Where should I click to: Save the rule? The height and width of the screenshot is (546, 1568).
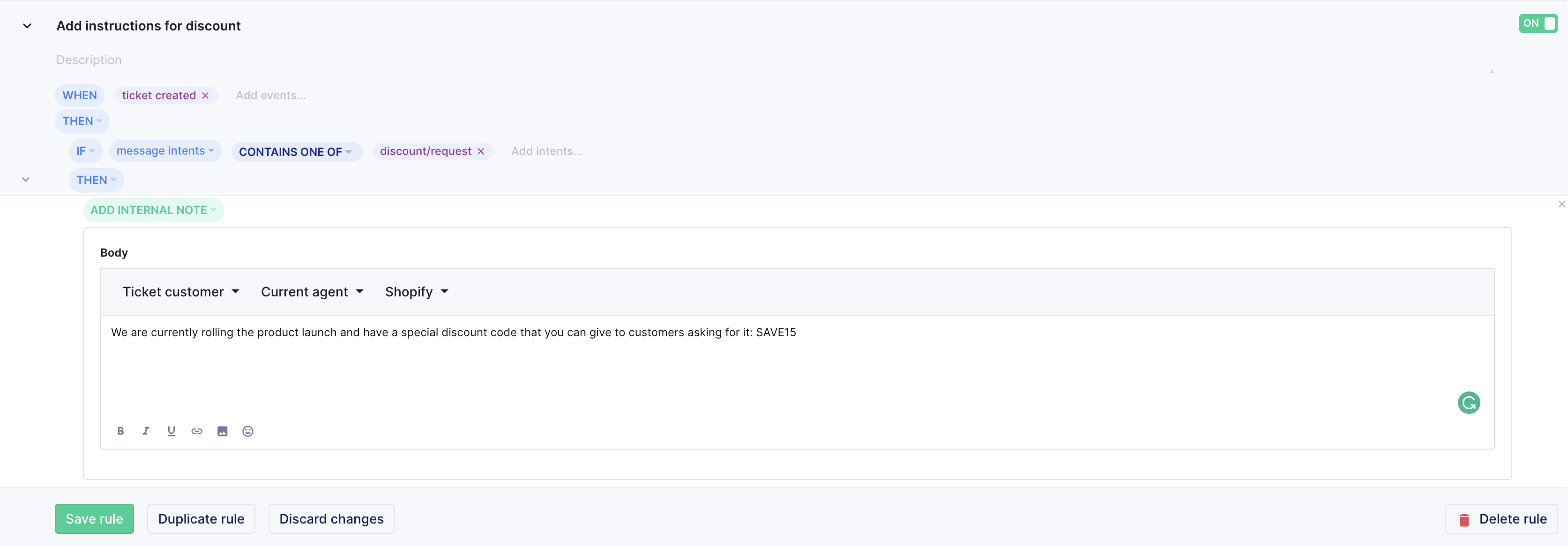pyautogui.click(x=94, y=519)
